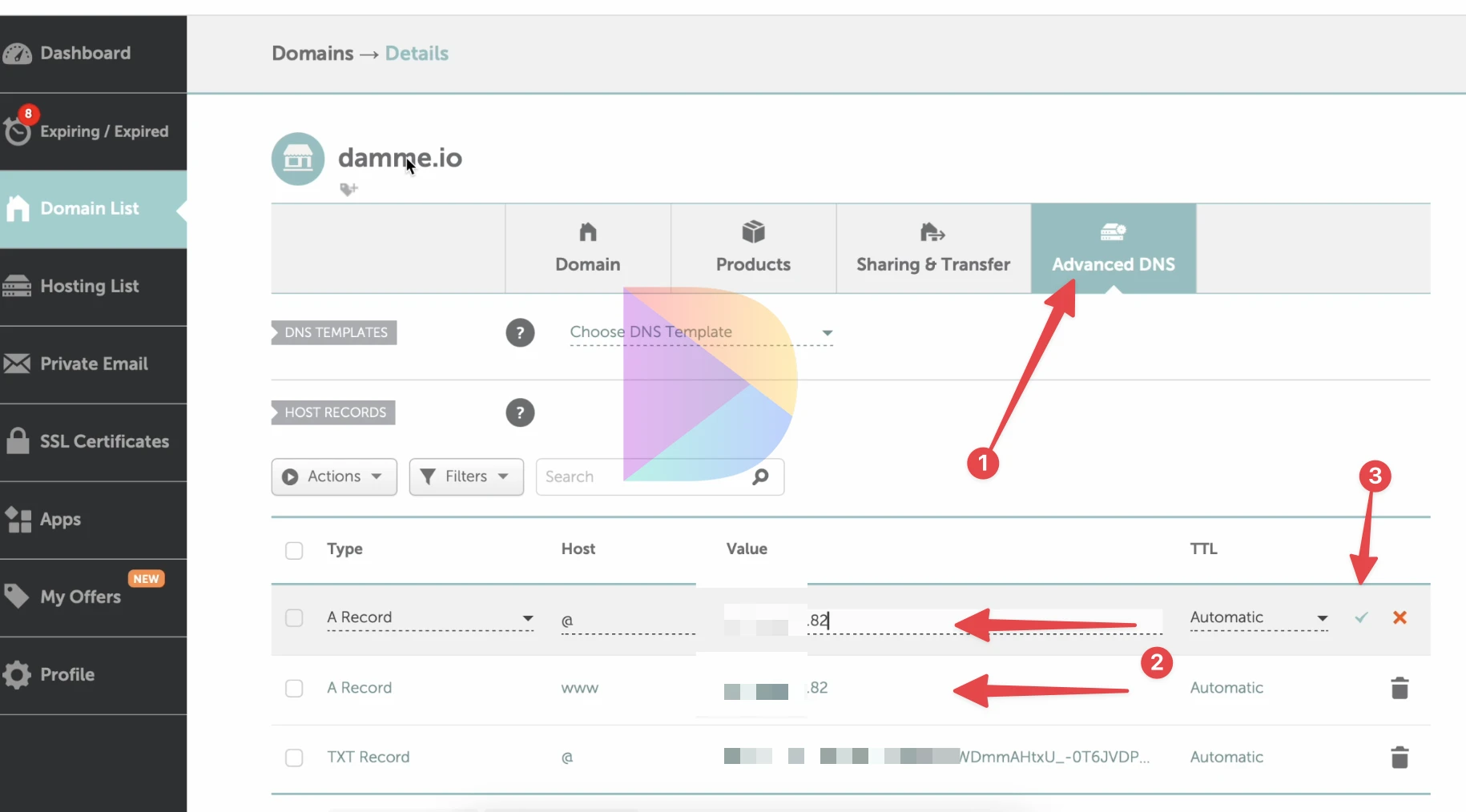Delete the TXT Record with trash icon

[1400, 757]
